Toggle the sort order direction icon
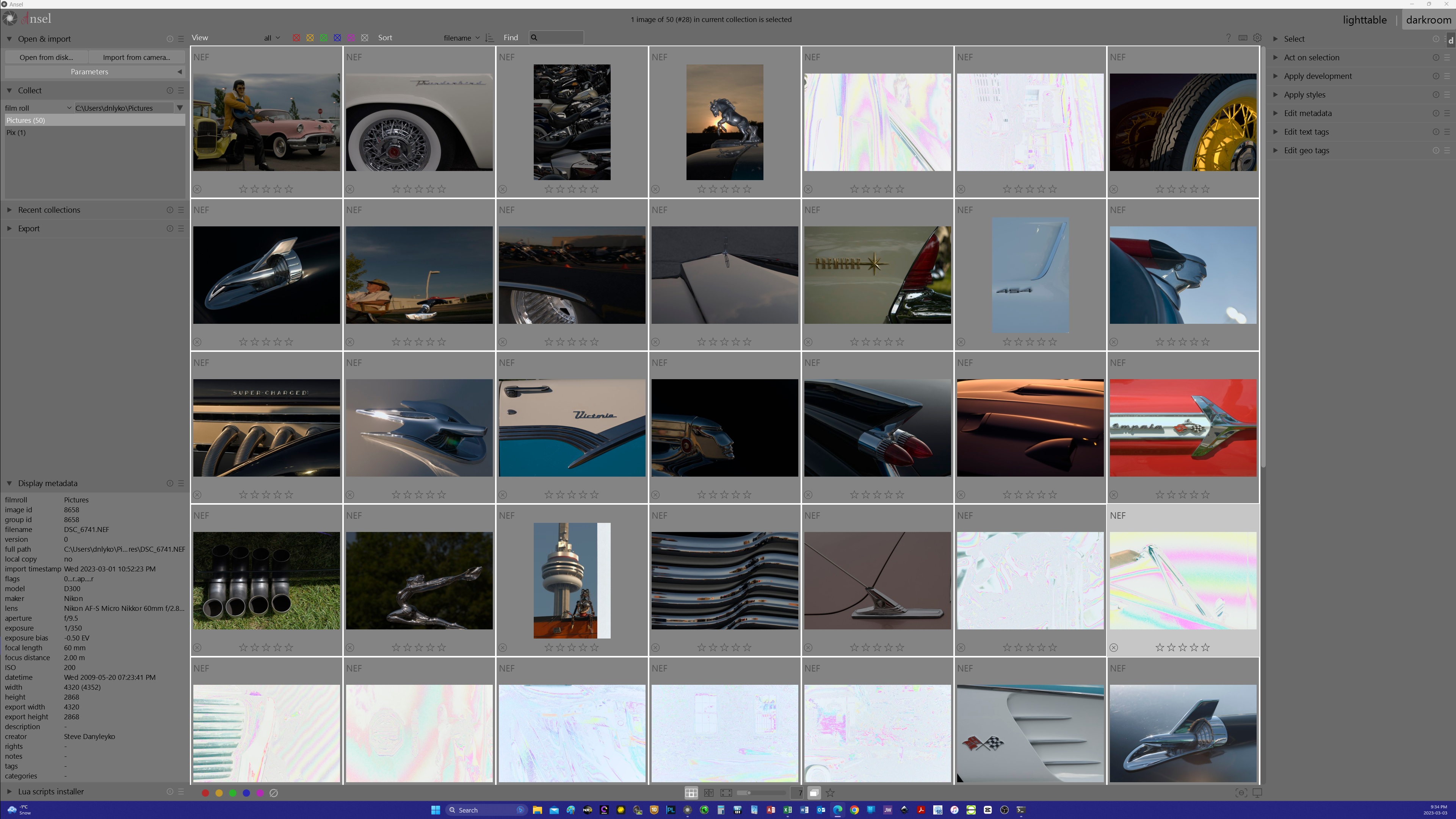1456x819 pixels. point(489,37)
